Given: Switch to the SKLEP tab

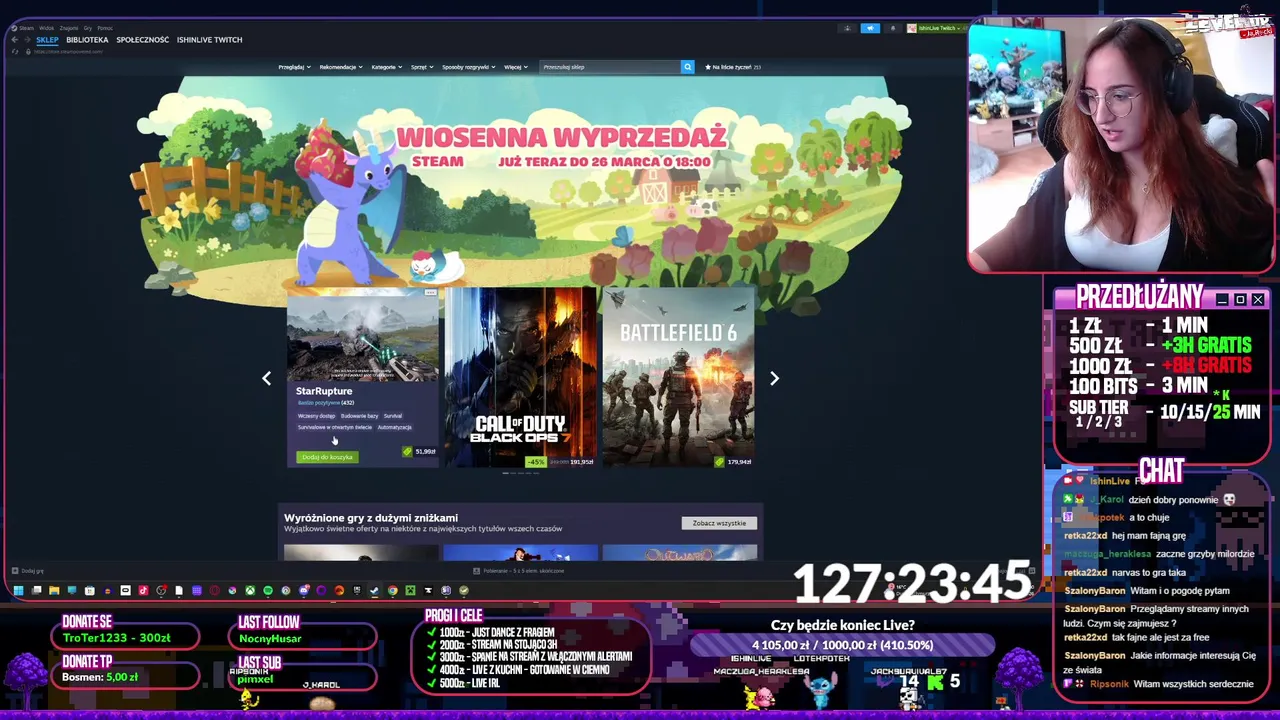Looking at the screenshot, I should 47,40.
